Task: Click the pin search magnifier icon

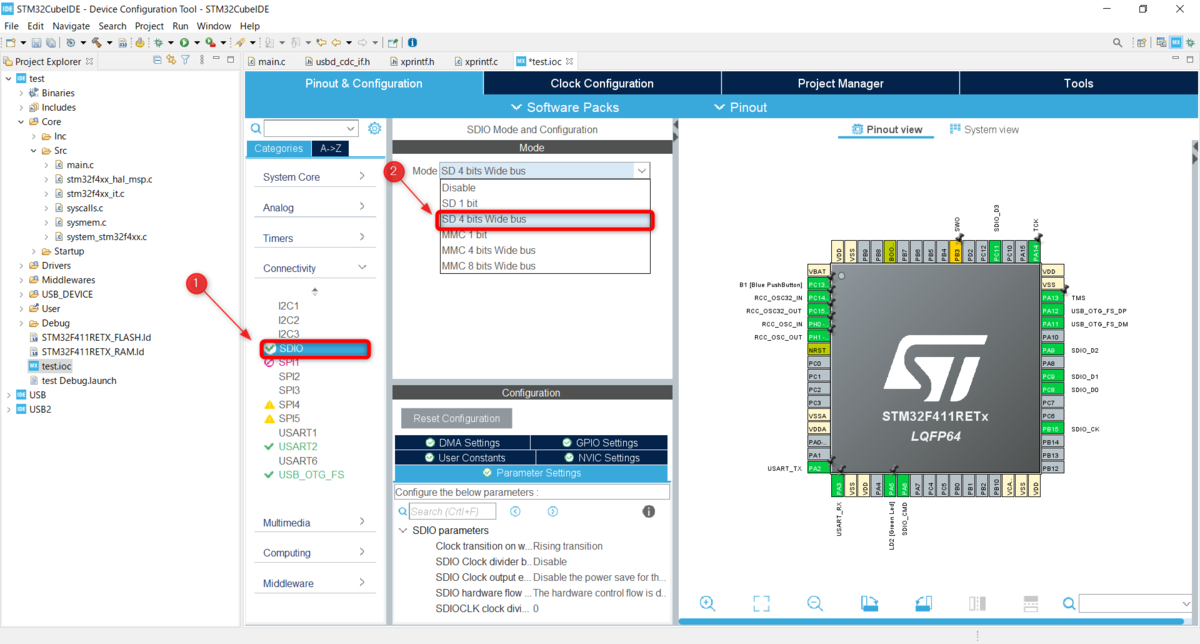Action: click(1069, 603)
